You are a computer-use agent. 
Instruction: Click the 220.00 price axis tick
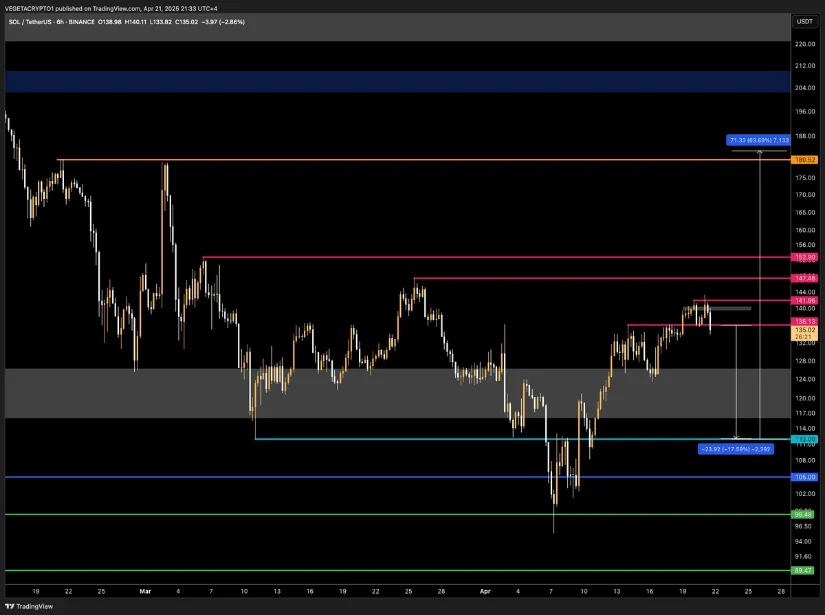pyautogui.click(x=804, y=45)
